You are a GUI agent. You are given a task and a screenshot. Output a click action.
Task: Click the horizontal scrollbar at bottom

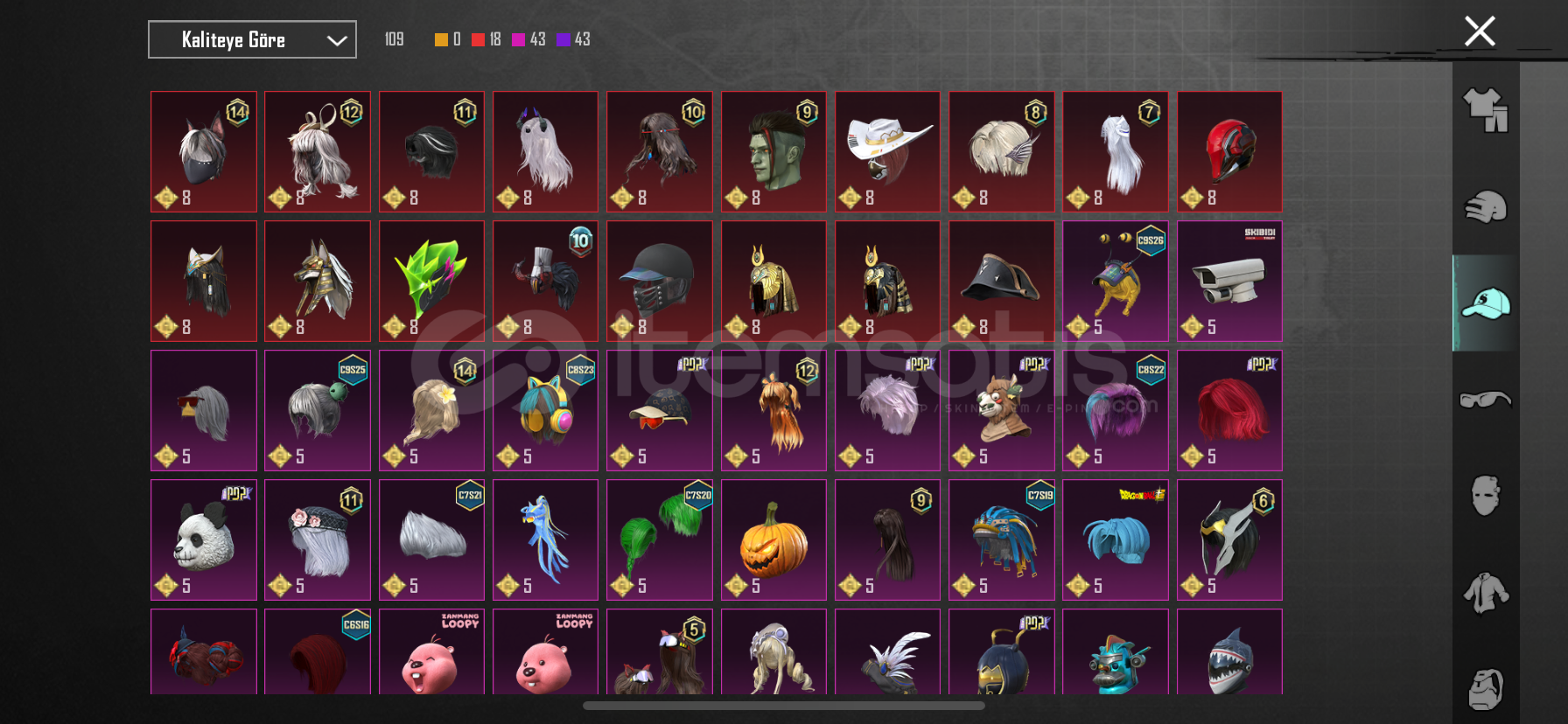[784, 706]
